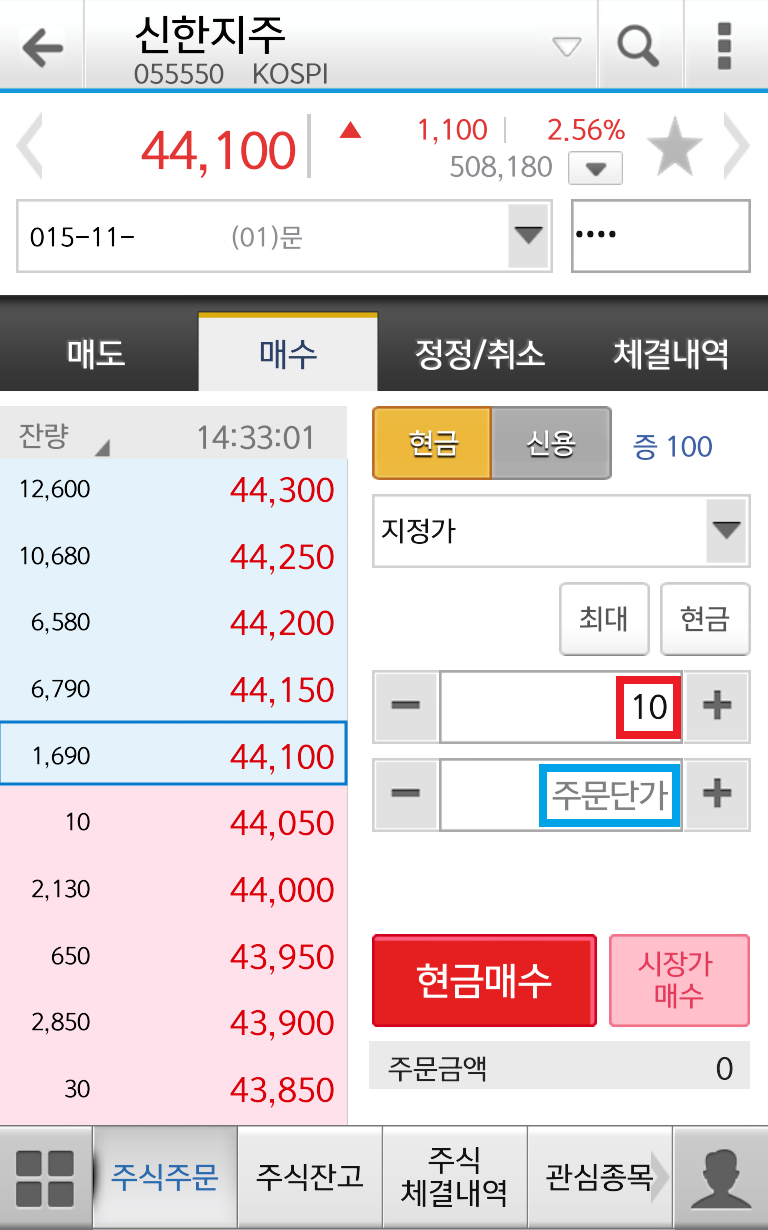Select 신용 credit toggle
This screenshot has width=768, height=1230.
tap(551, 443)
